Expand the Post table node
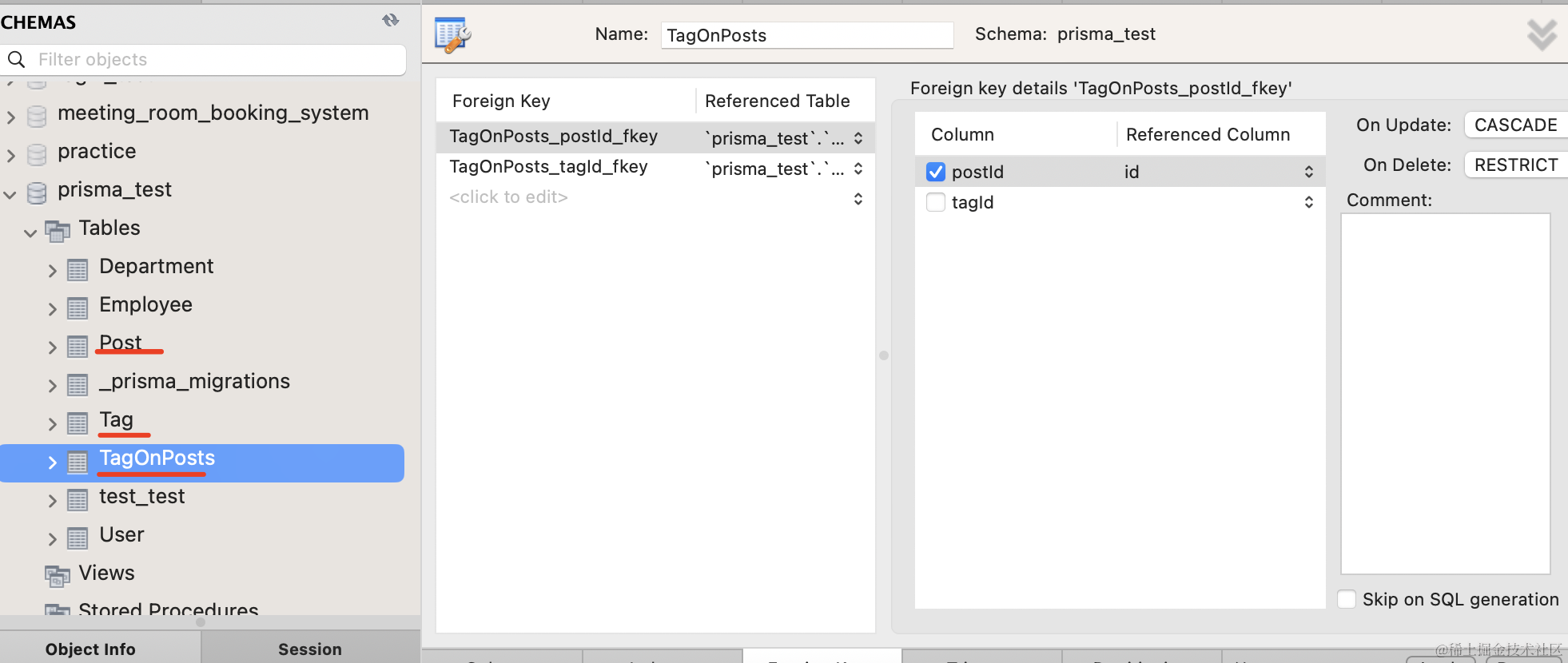The height and width of the screenshot is (663, 1568). tap(52, 347)
